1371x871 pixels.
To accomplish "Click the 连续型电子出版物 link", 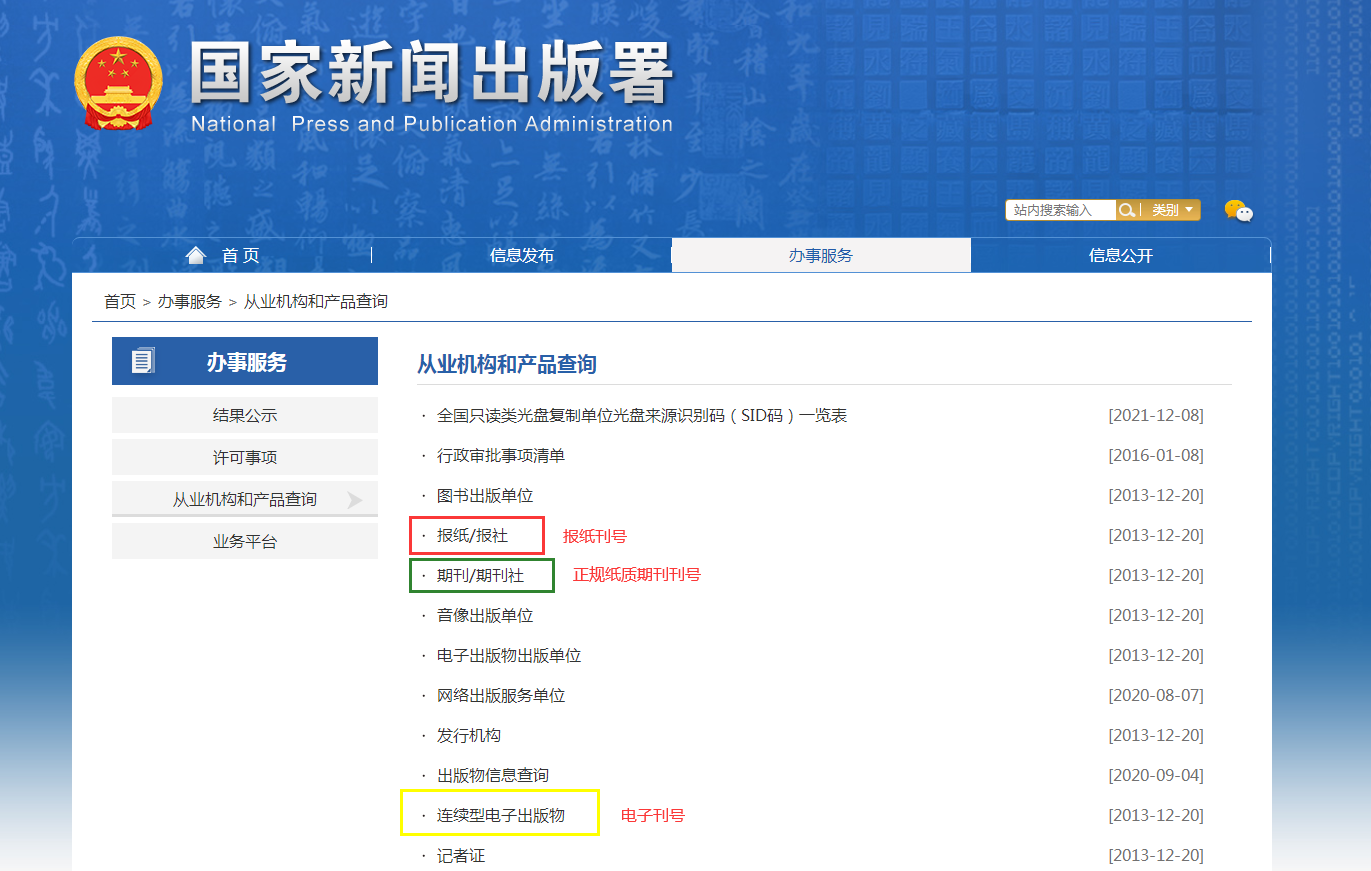I will tap(500, 816).
